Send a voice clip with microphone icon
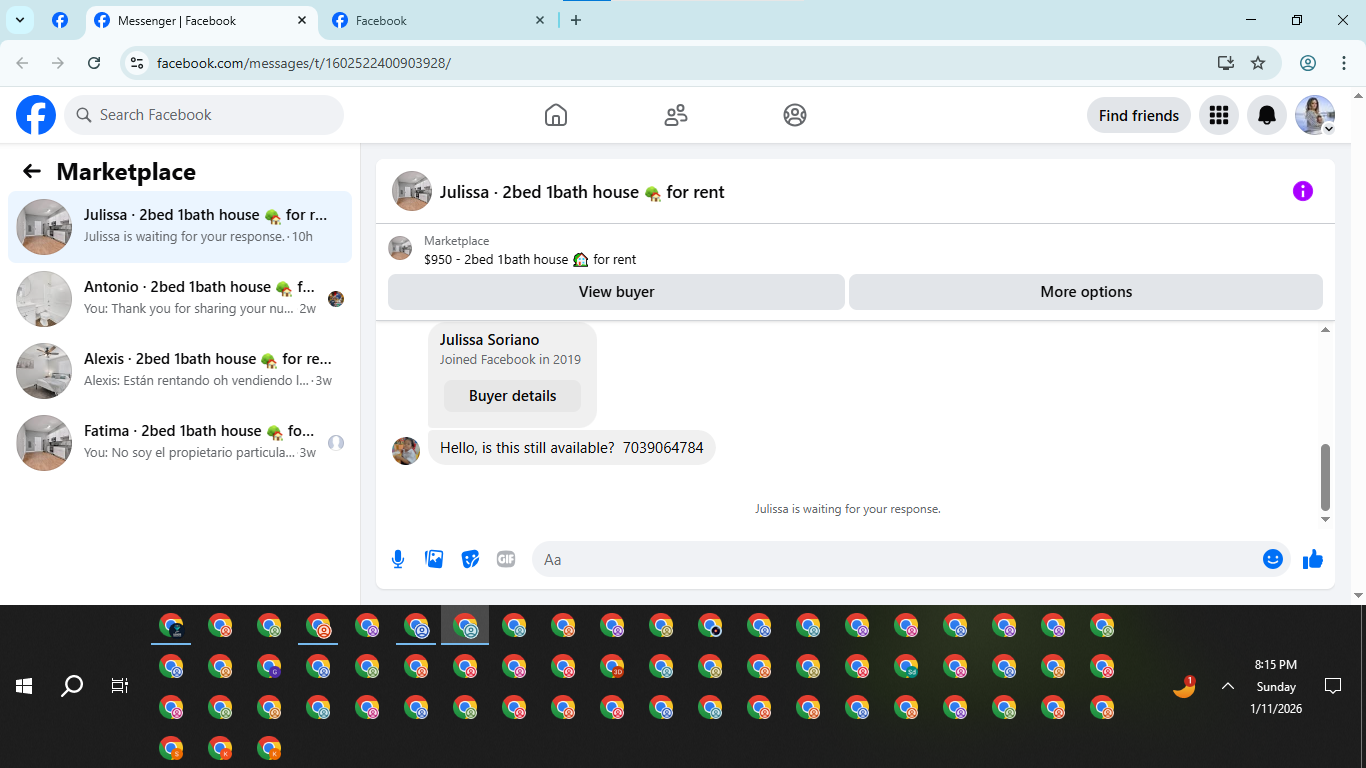Viewport: 1366px width, 768px height. (398, 559)
